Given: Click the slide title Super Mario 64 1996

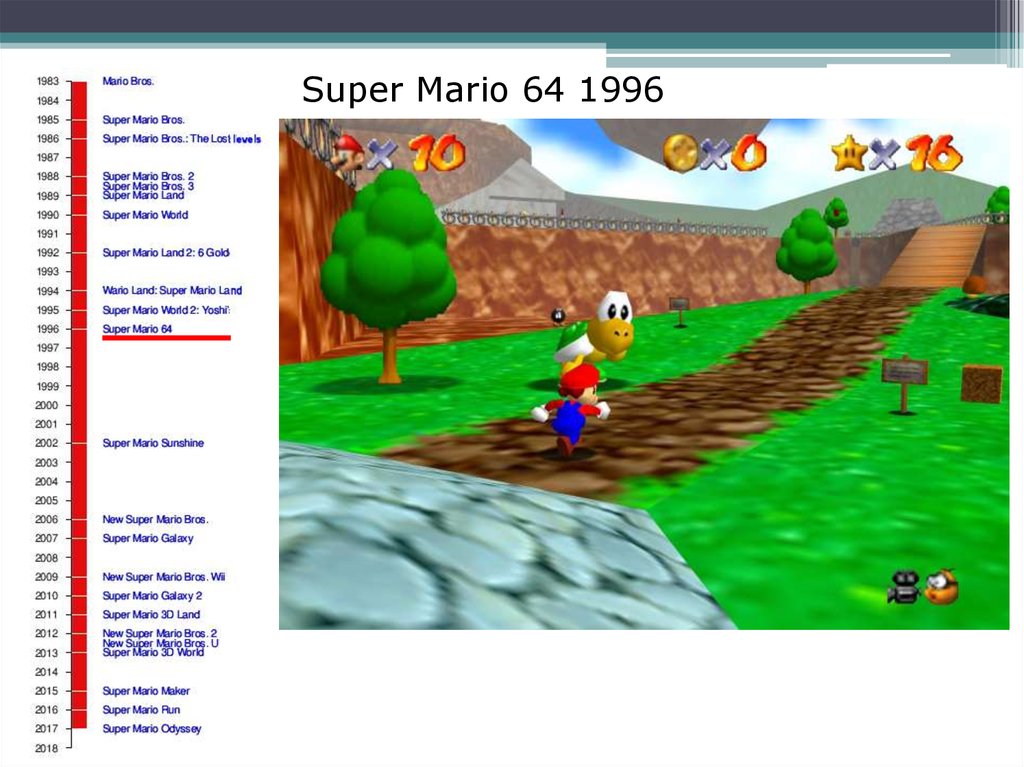Looking at the screenshot, I should click(x=483, y=90).
